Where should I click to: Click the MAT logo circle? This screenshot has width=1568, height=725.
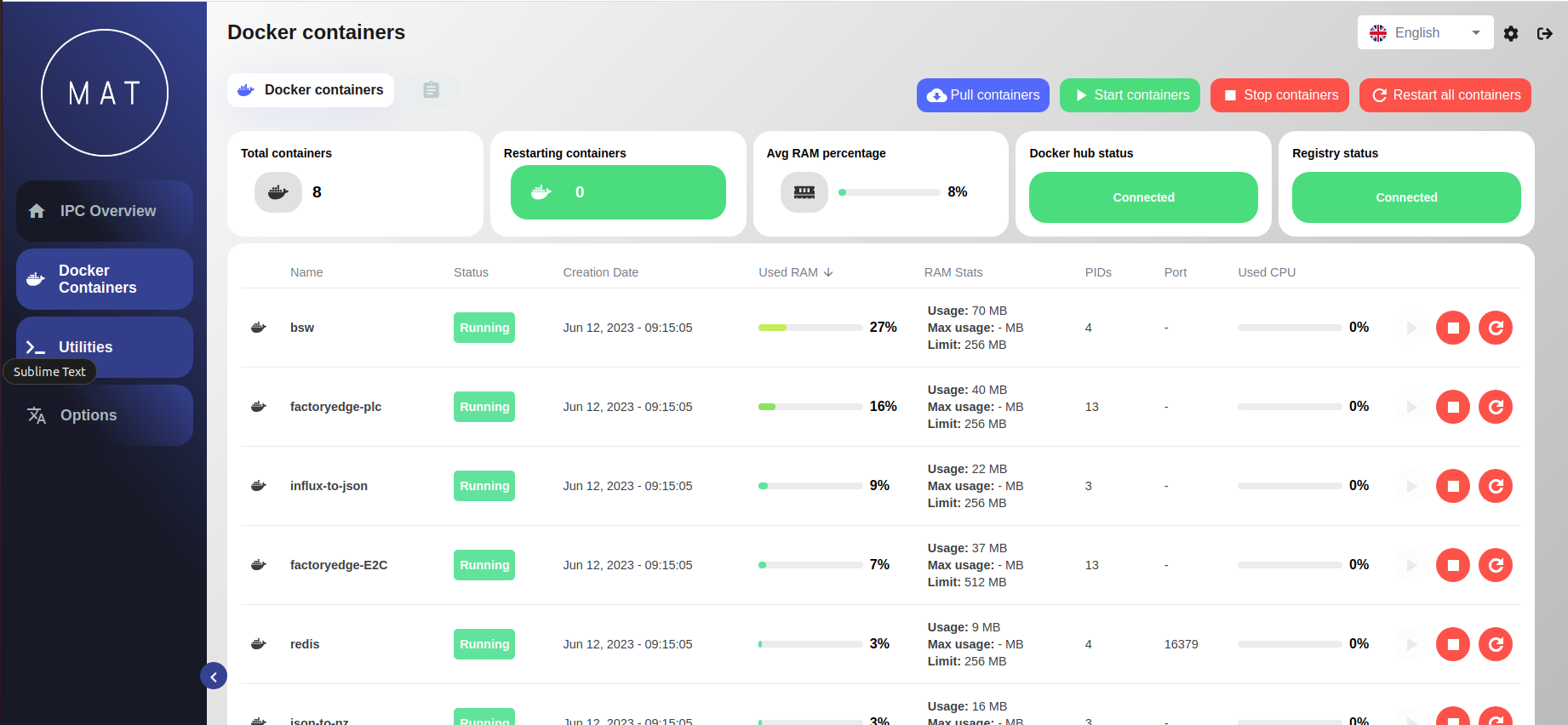[x=105, y=93]
